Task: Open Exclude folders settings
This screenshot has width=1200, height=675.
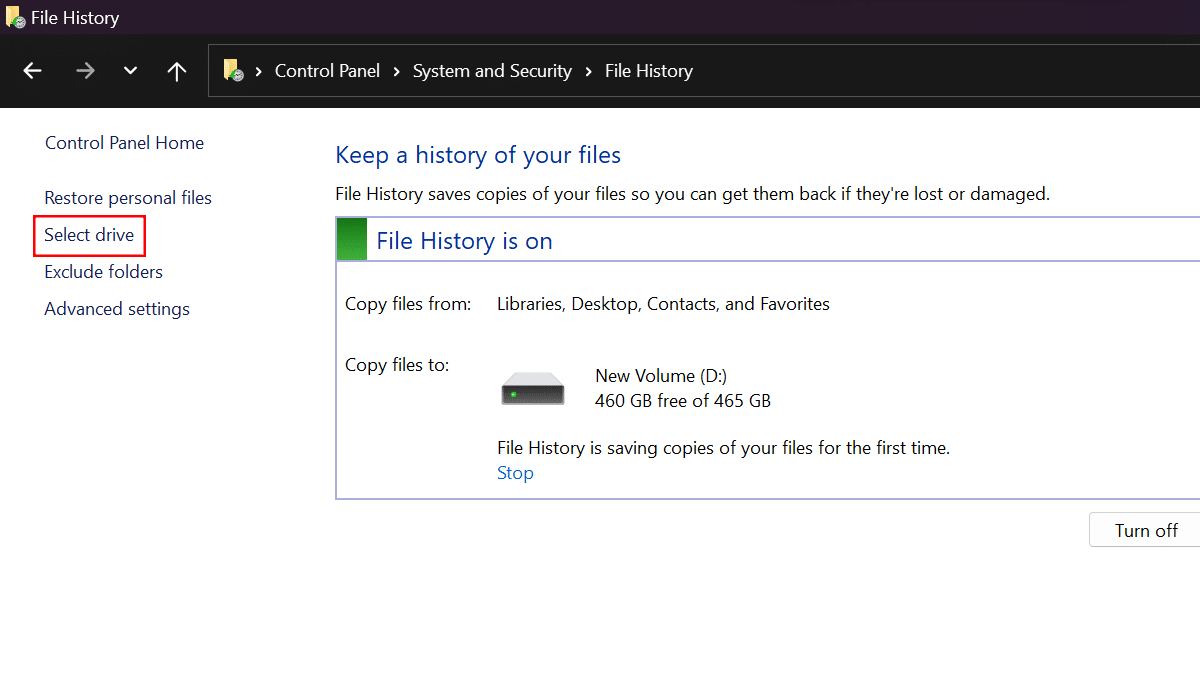Action: coord(103,272)
